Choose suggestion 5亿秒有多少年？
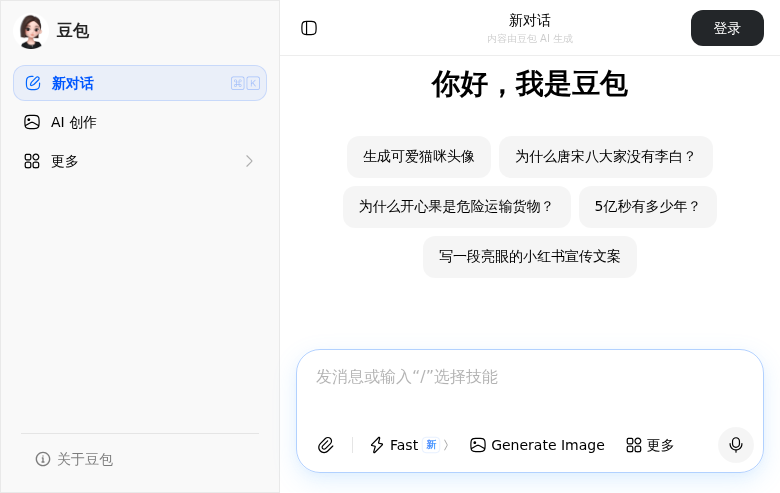This screenshot has height=493, width=780. click(x=648, y=206)
